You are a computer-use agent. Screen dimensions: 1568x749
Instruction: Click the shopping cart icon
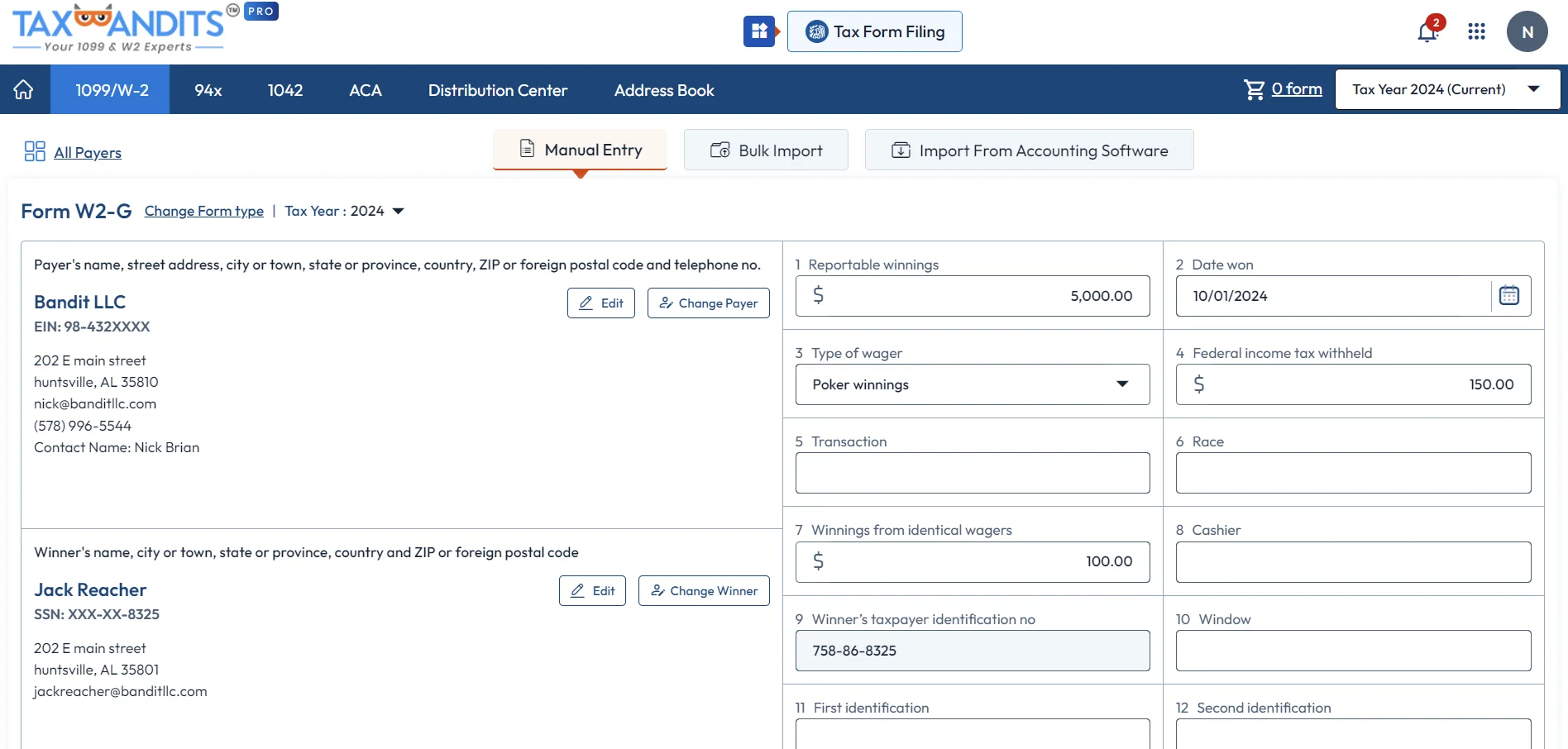(1254, 89)
